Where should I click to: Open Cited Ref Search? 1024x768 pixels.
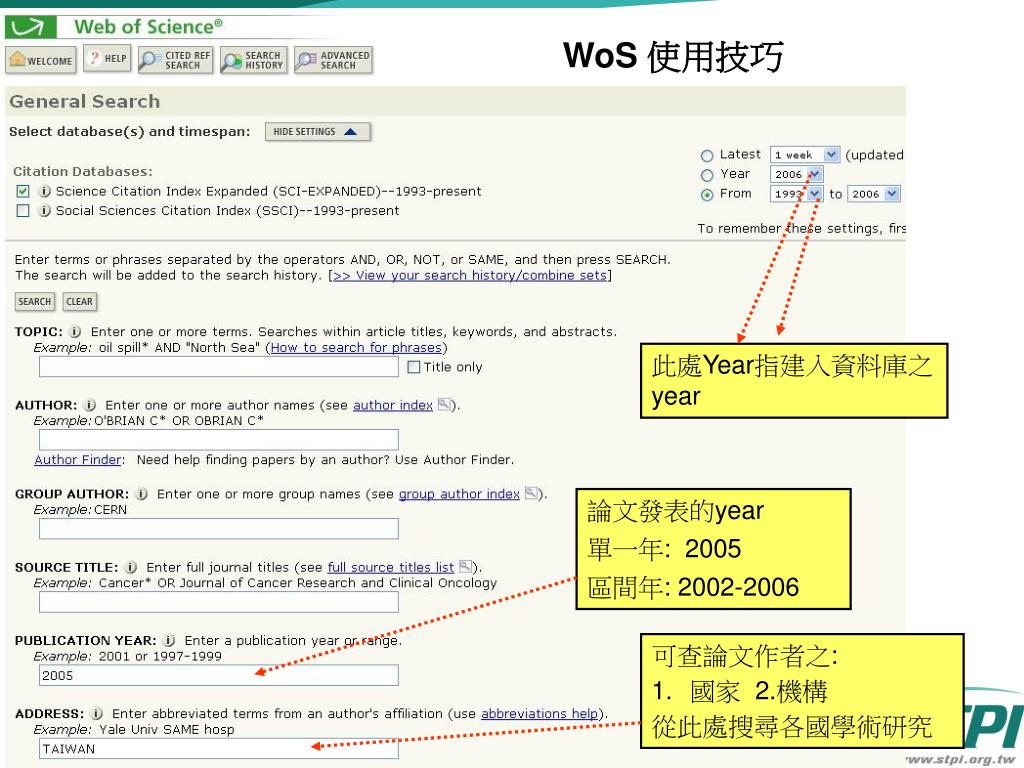point(175,60)
